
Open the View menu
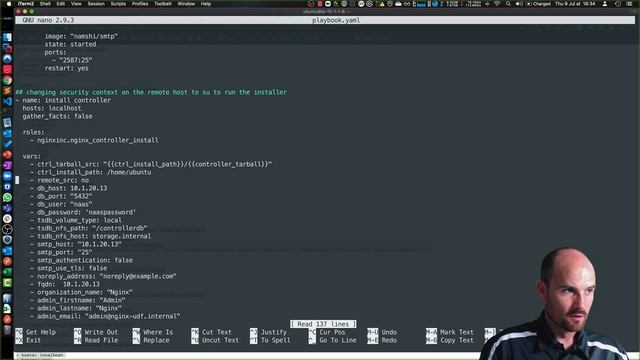click(76, 4)
